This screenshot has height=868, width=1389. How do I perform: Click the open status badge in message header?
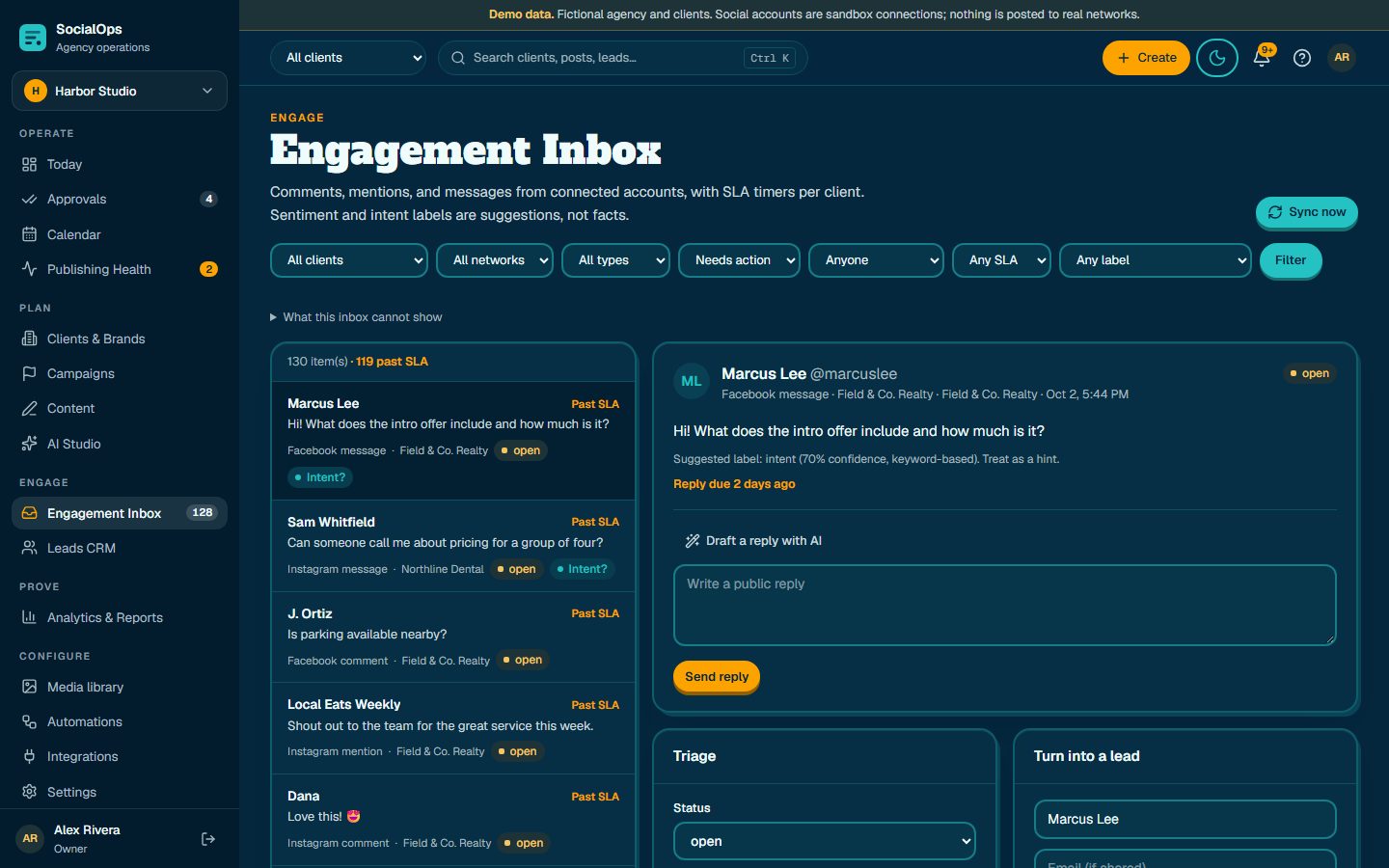[1310, 373]
